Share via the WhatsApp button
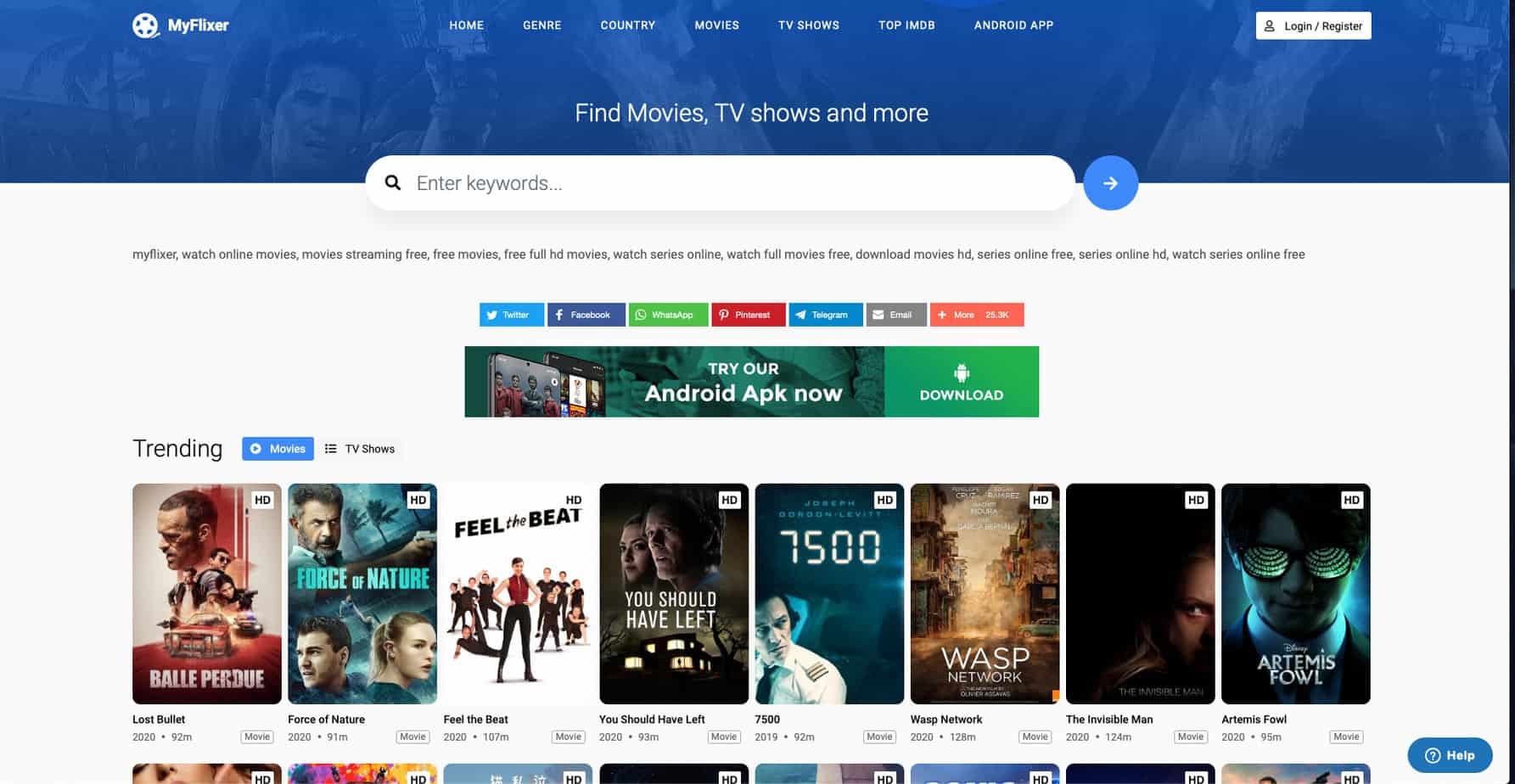This screenshot has width=1515, height=784. point(668,315)
